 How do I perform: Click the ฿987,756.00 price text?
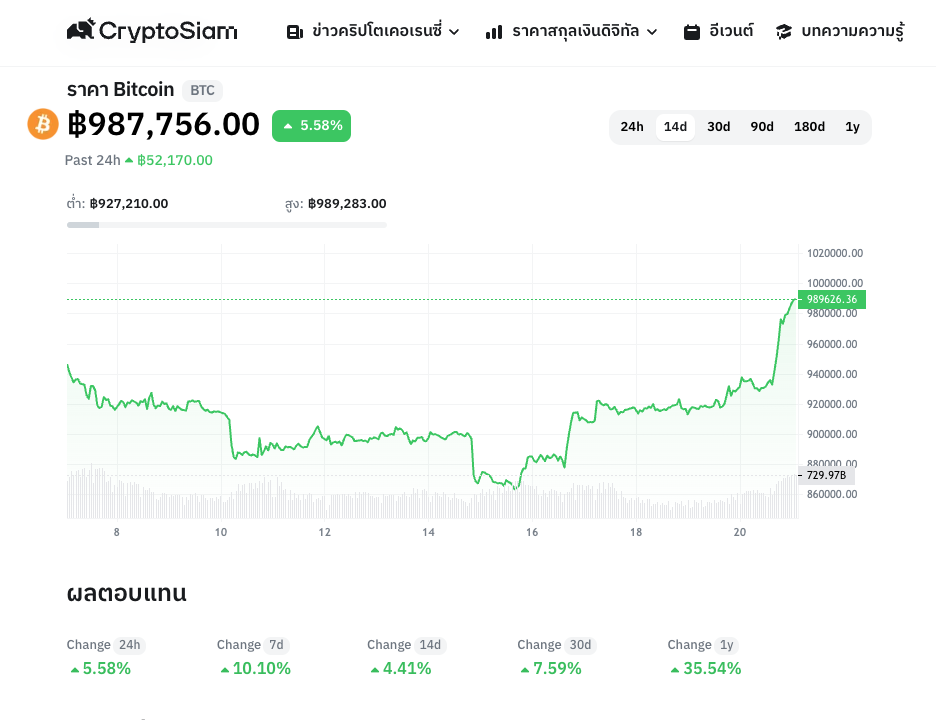(163, 124)
